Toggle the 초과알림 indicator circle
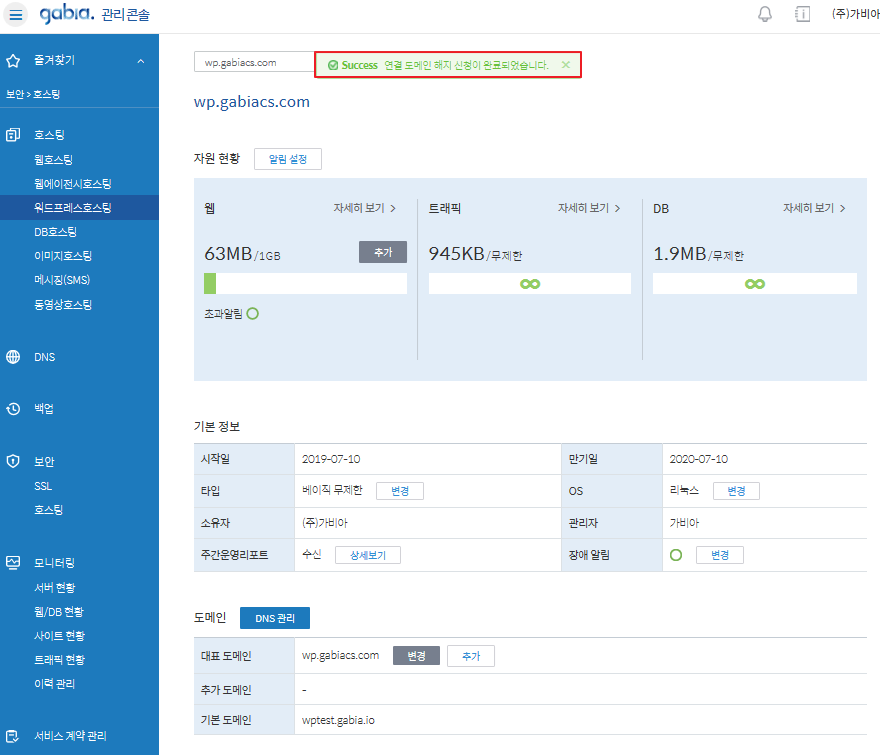The image size is (880, 755). pos(253,314)
